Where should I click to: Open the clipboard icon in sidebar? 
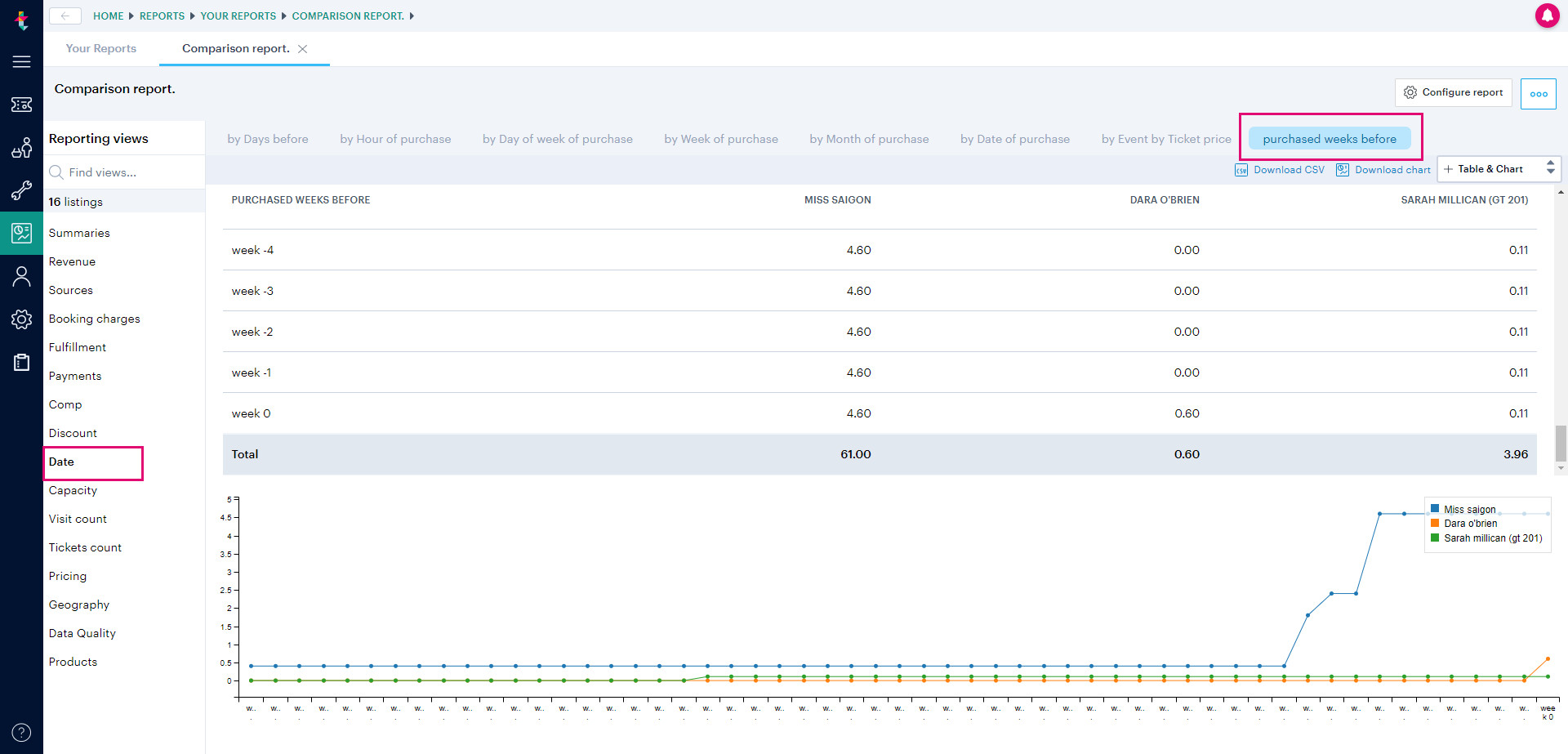pyautogui.click(x=21, y=363)
